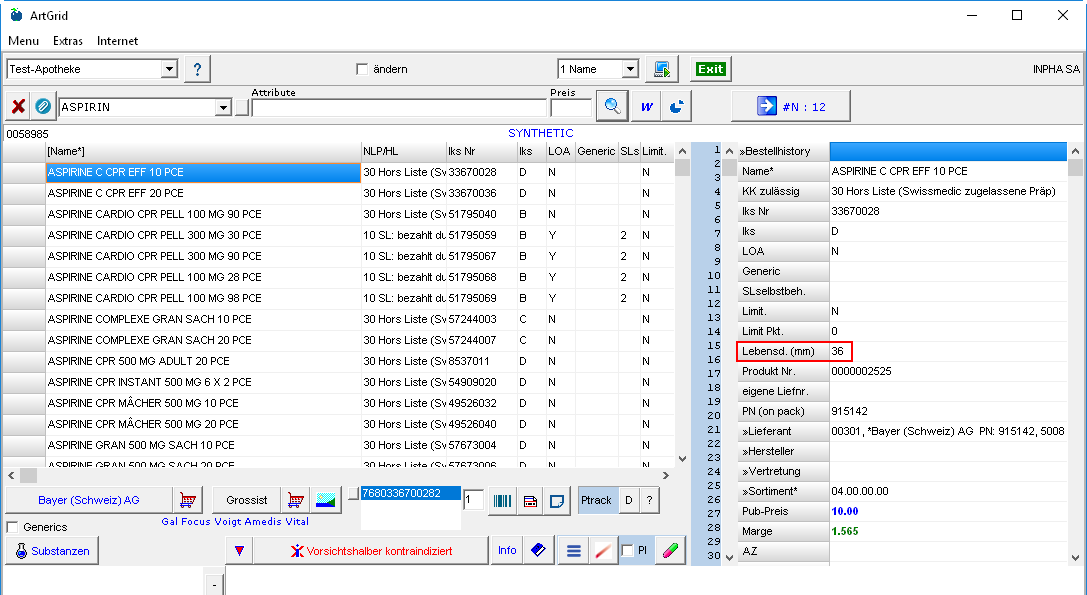Click the green Exit button
This screenshot has width=1087, height=595.
711,69
